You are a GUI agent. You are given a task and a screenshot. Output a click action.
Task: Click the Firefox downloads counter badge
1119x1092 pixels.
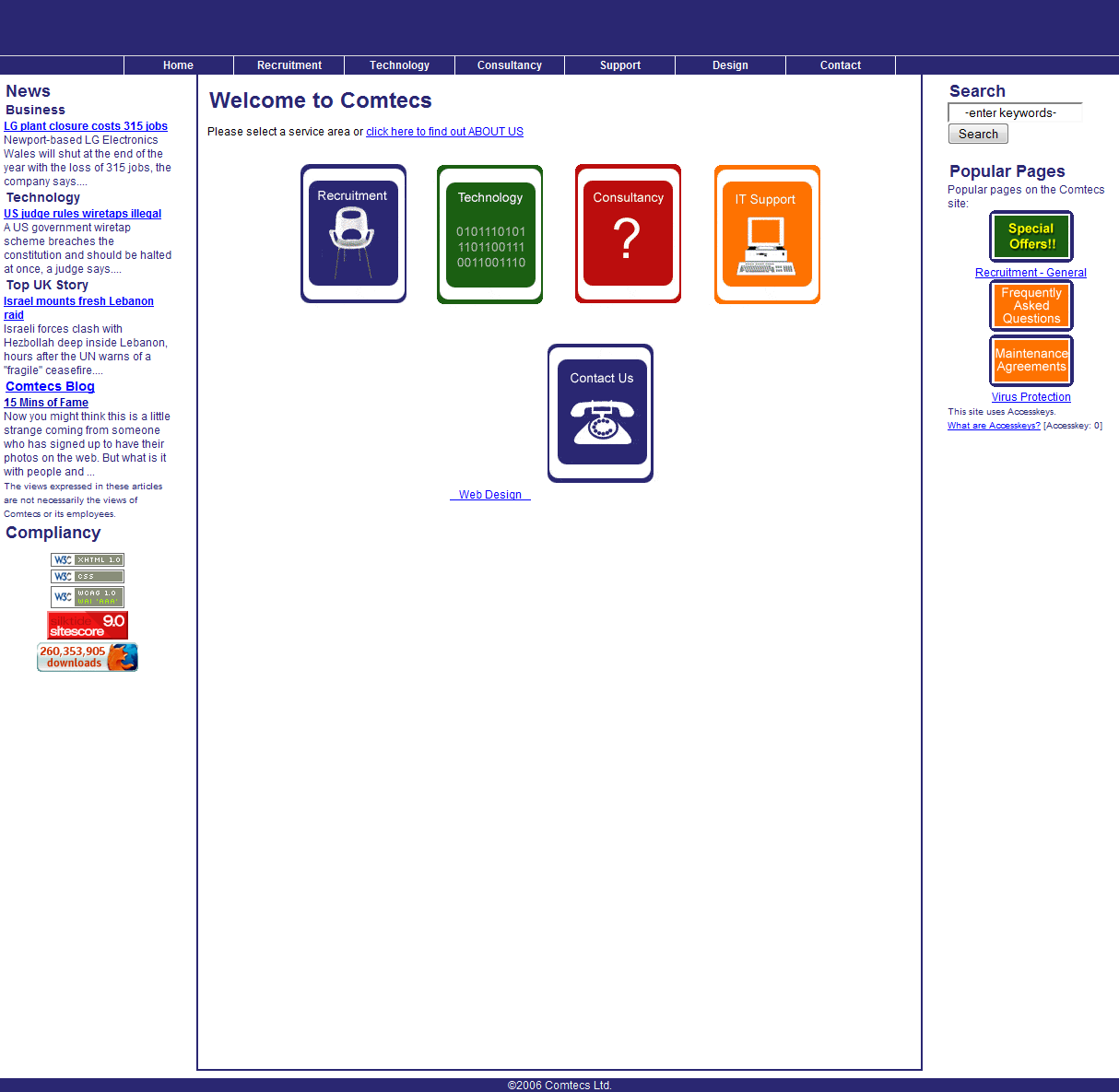click(88, 657)
